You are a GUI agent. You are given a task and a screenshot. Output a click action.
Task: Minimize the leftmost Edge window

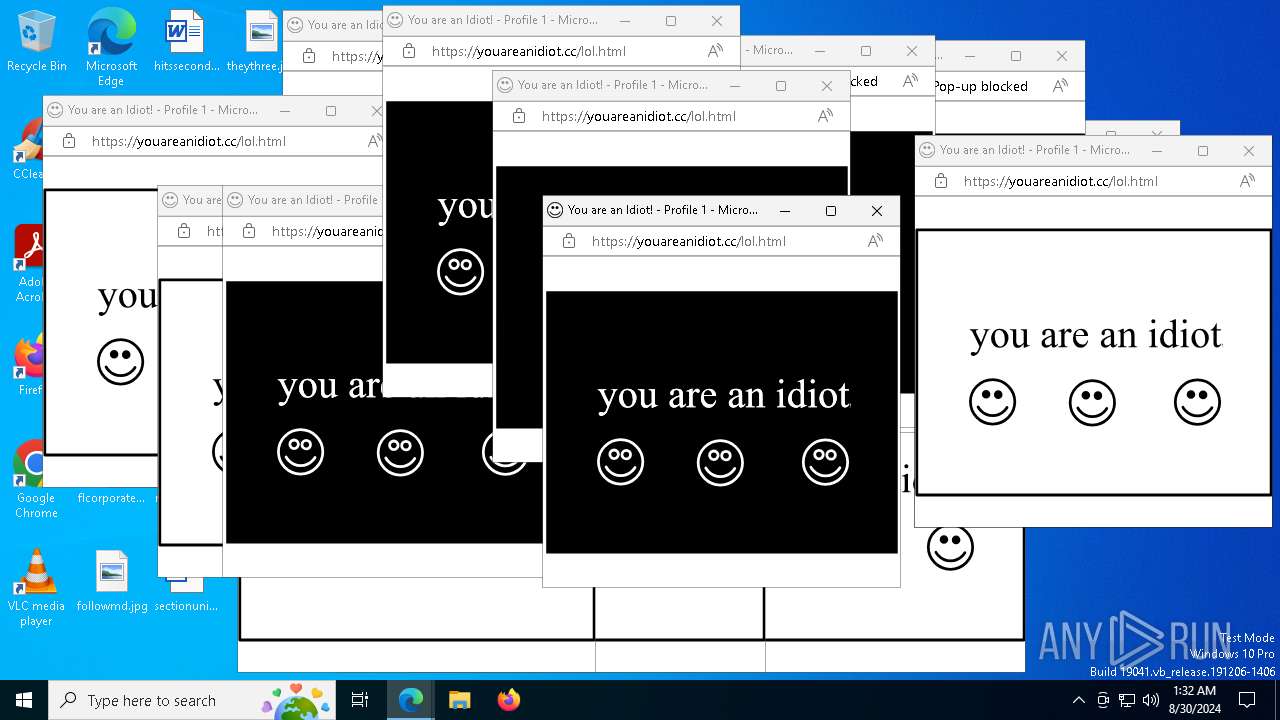285,111
